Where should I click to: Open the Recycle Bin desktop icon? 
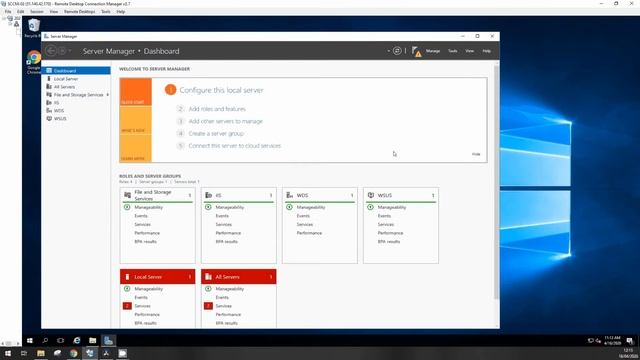click(33, 28)
